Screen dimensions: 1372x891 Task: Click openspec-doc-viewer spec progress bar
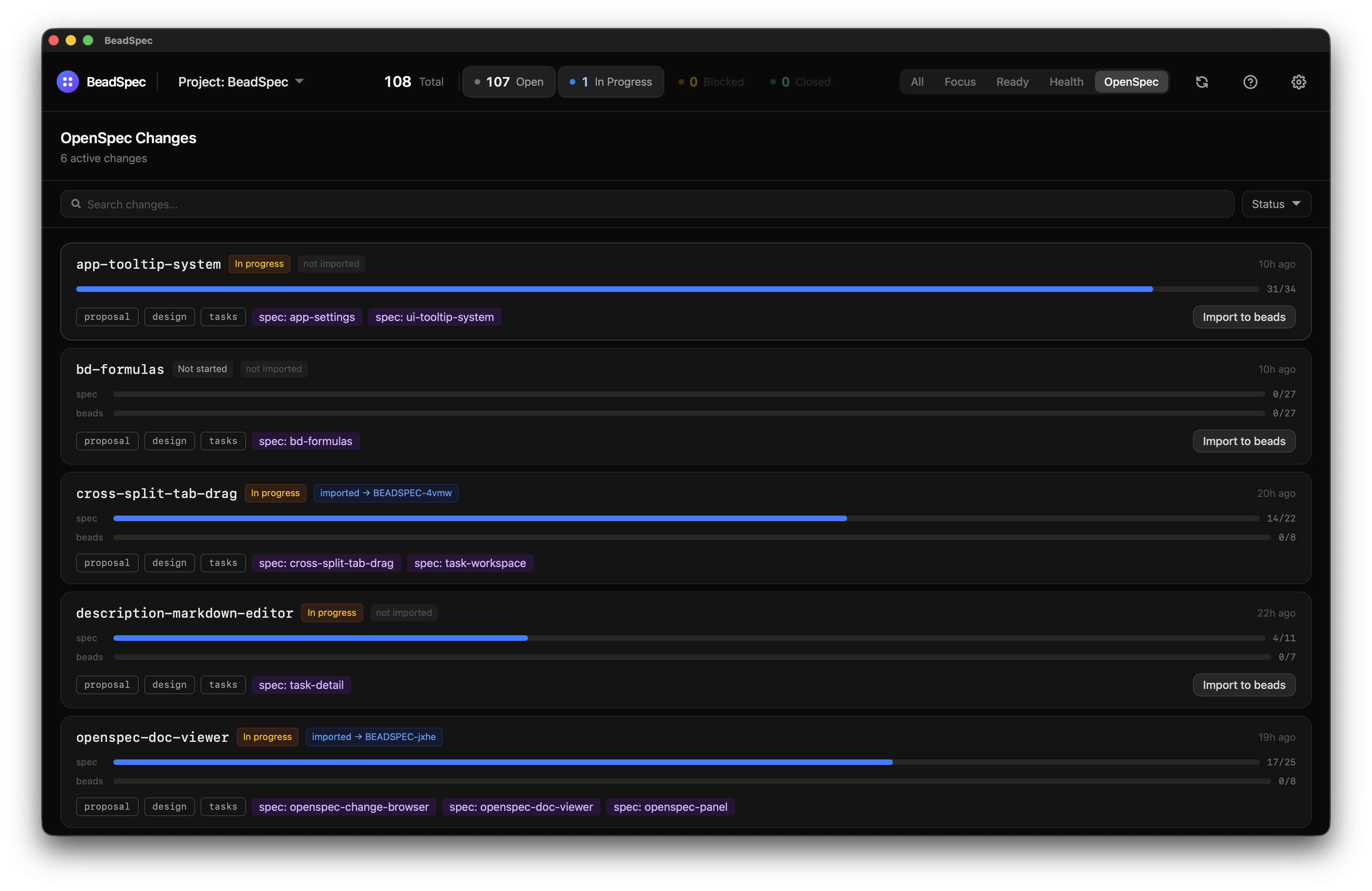686,762
